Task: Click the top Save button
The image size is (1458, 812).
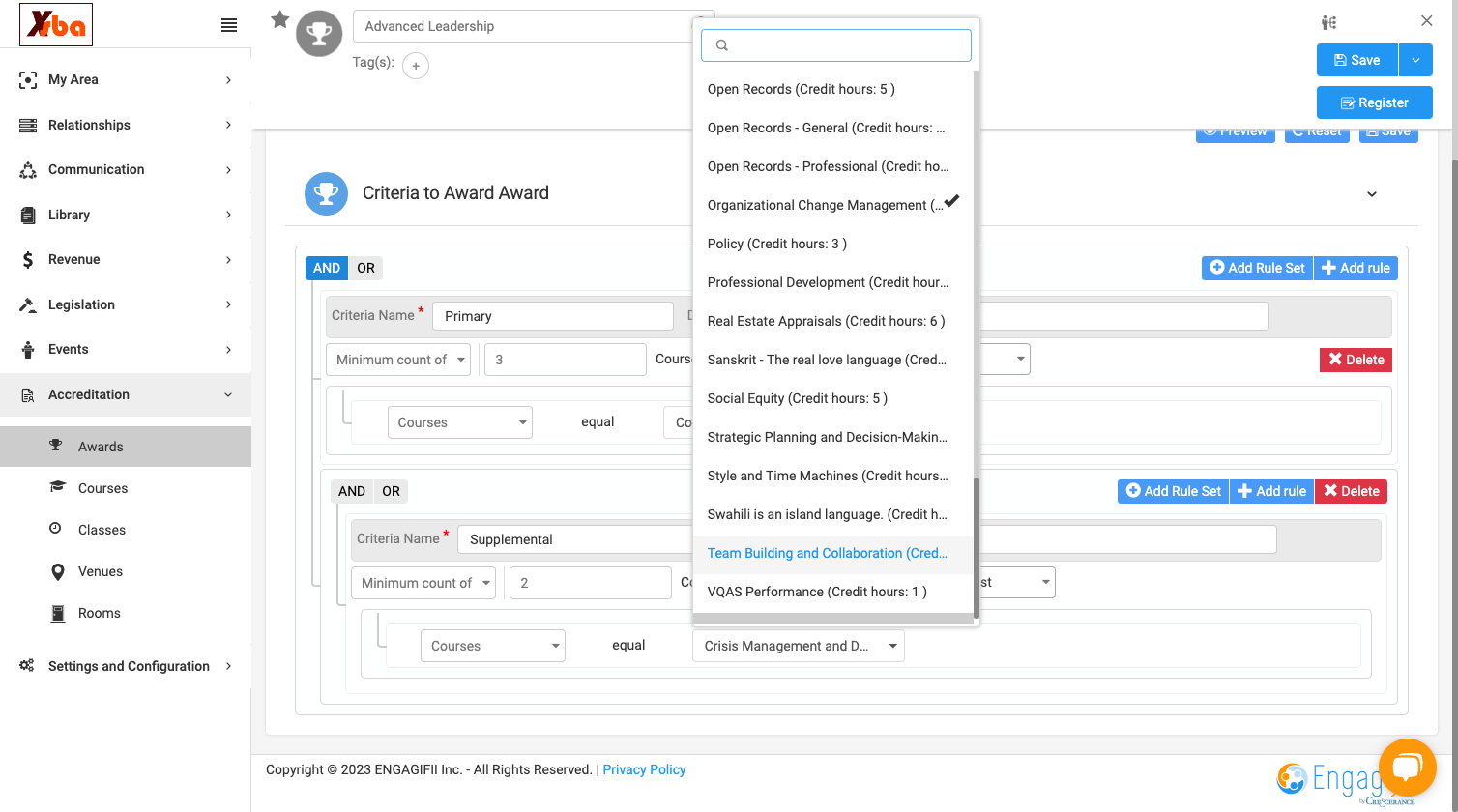Action: pos(1357,60)
